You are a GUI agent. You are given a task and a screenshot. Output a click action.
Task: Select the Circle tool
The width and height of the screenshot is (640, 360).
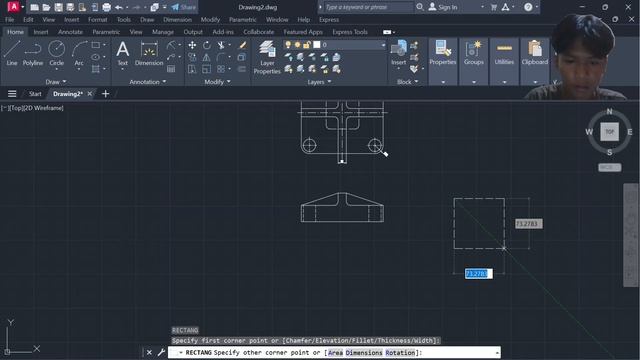[x=56, y=53]
